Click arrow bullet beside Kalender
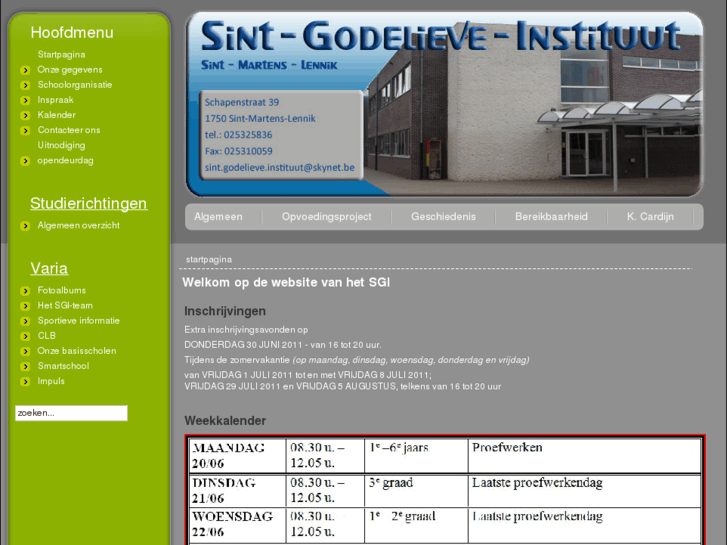The image size is (727, 545). click(25, 115)
